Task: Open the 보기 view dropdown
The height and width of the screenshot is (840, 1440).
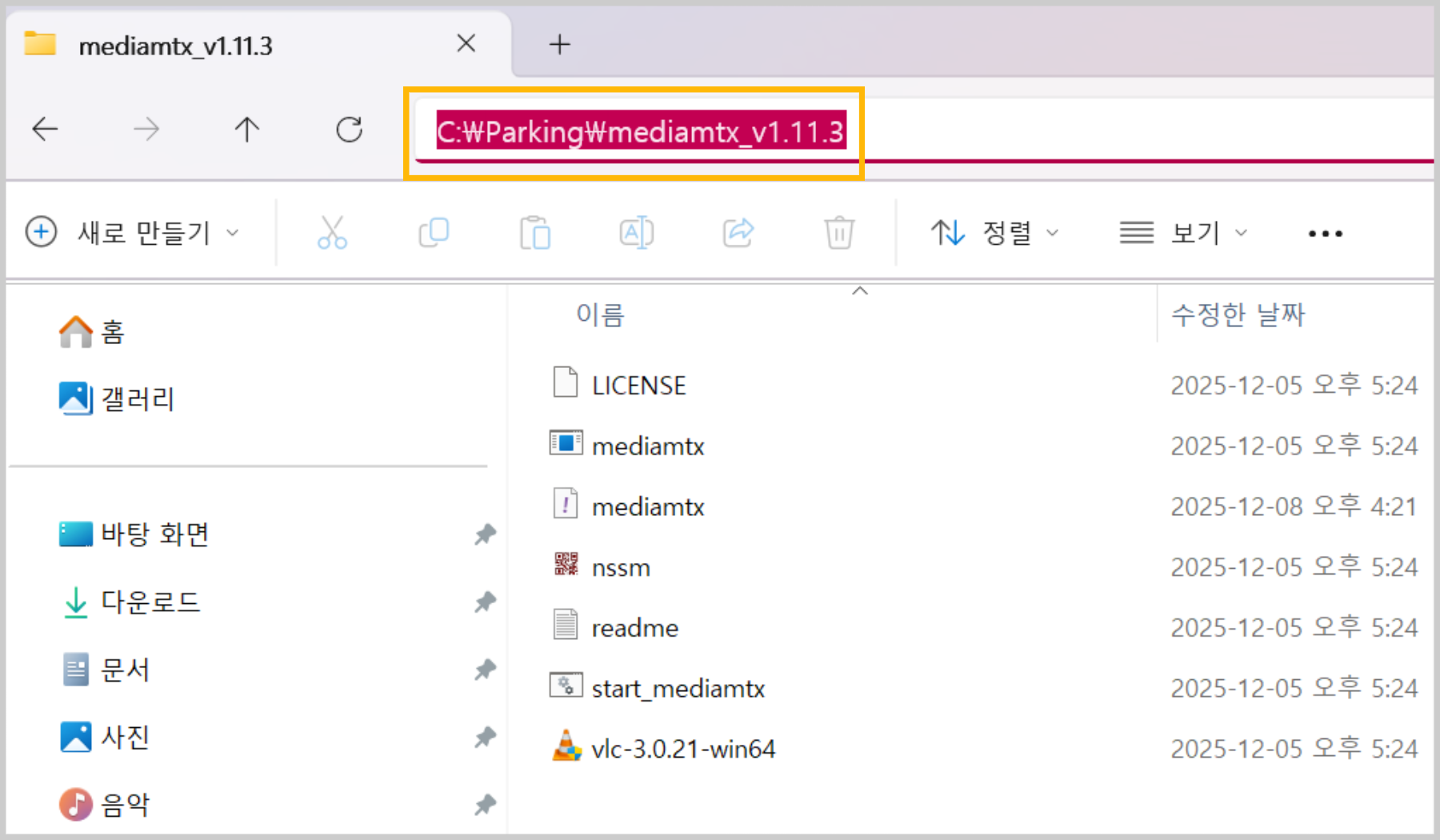Action: pos(1183,233)
